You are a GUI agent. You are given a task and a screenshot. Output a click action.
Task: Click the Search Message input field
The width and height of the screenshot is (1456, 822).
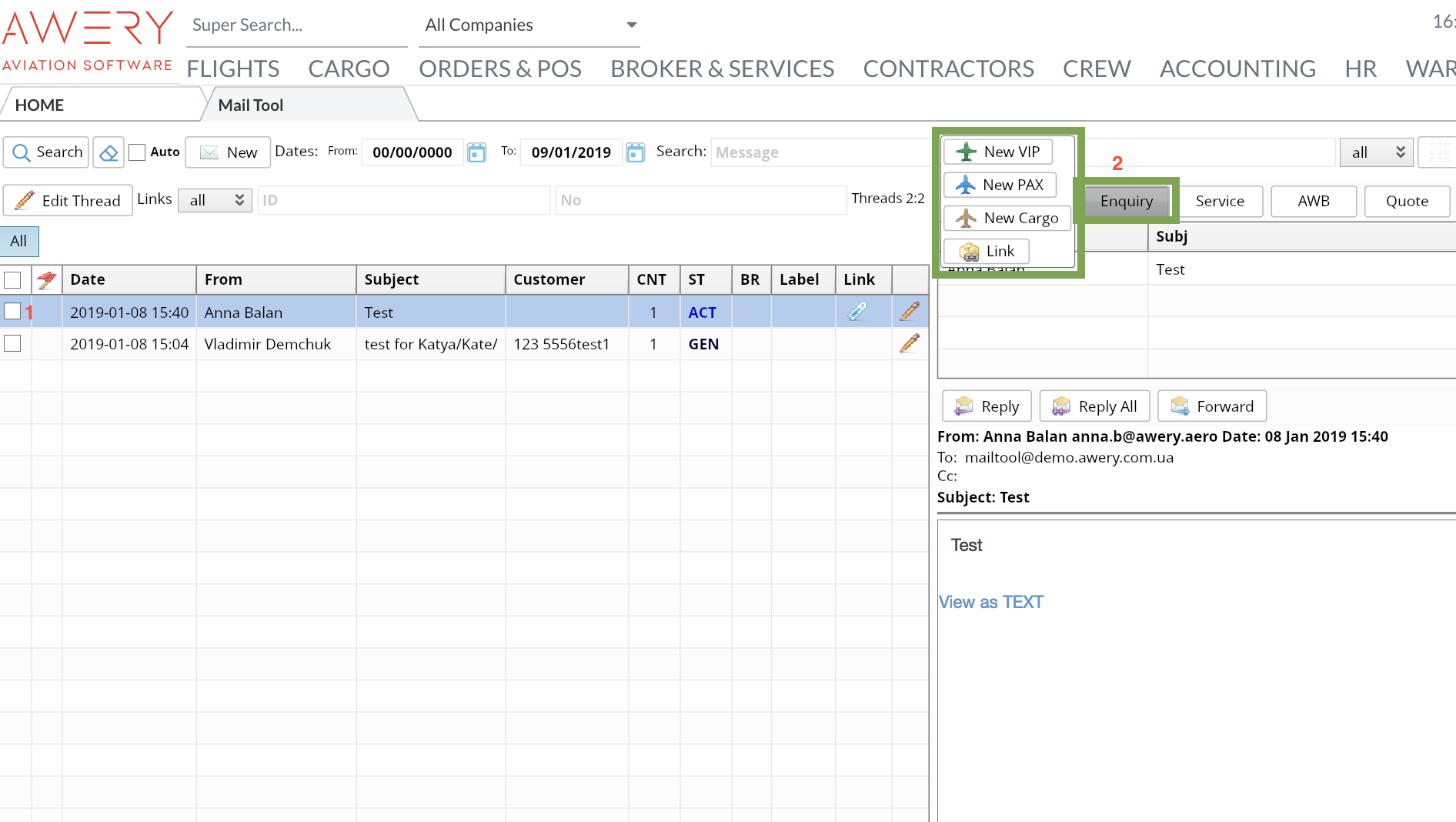tap(820, 152)
